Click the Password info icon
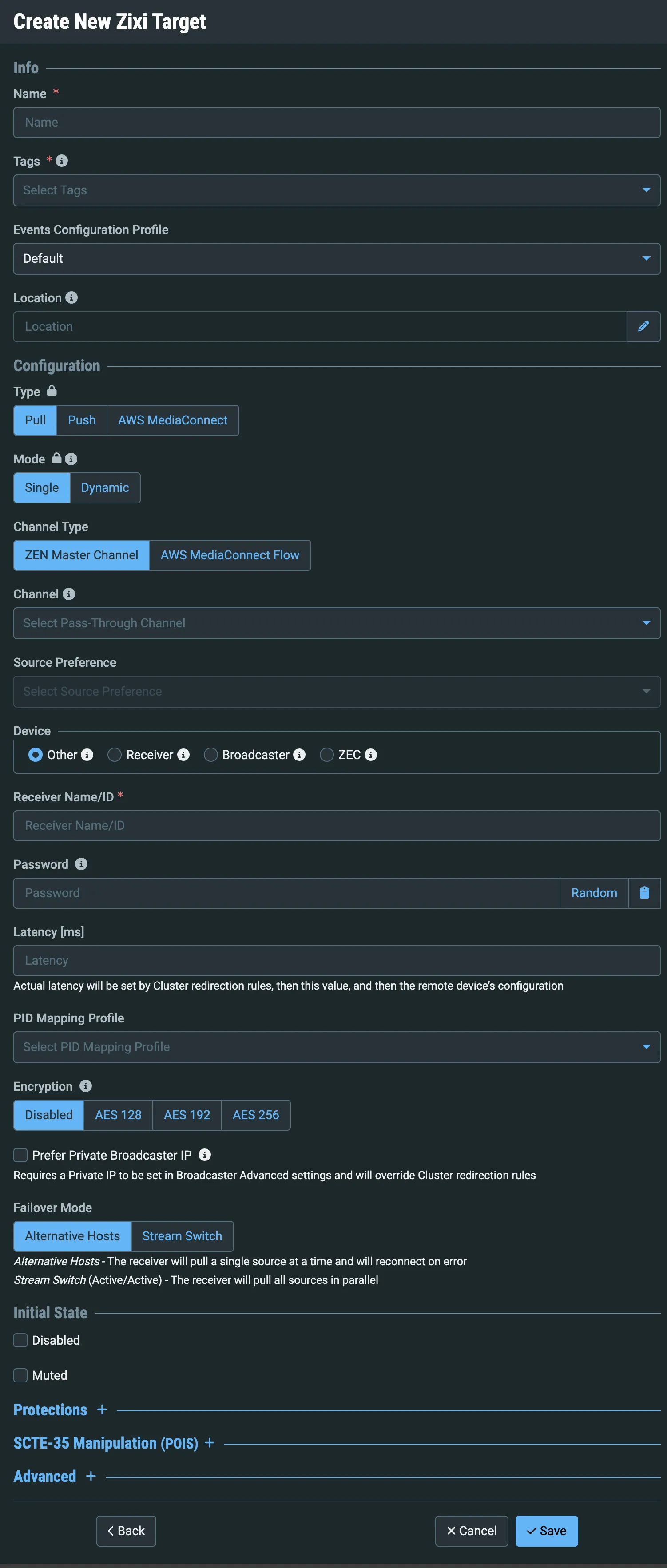The height and width of the screenshot is (1568, 667). (x=81, y=864)
